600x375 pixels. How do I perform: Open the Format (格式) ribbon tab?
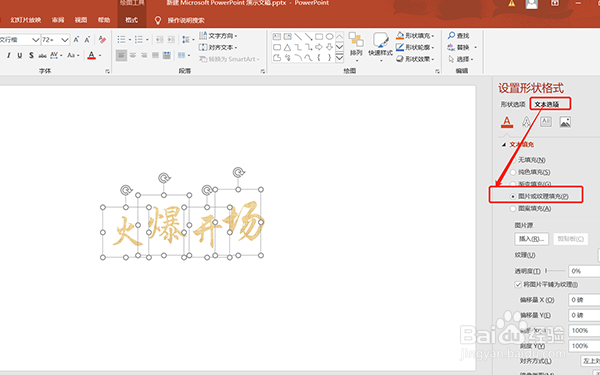(132, 20)
